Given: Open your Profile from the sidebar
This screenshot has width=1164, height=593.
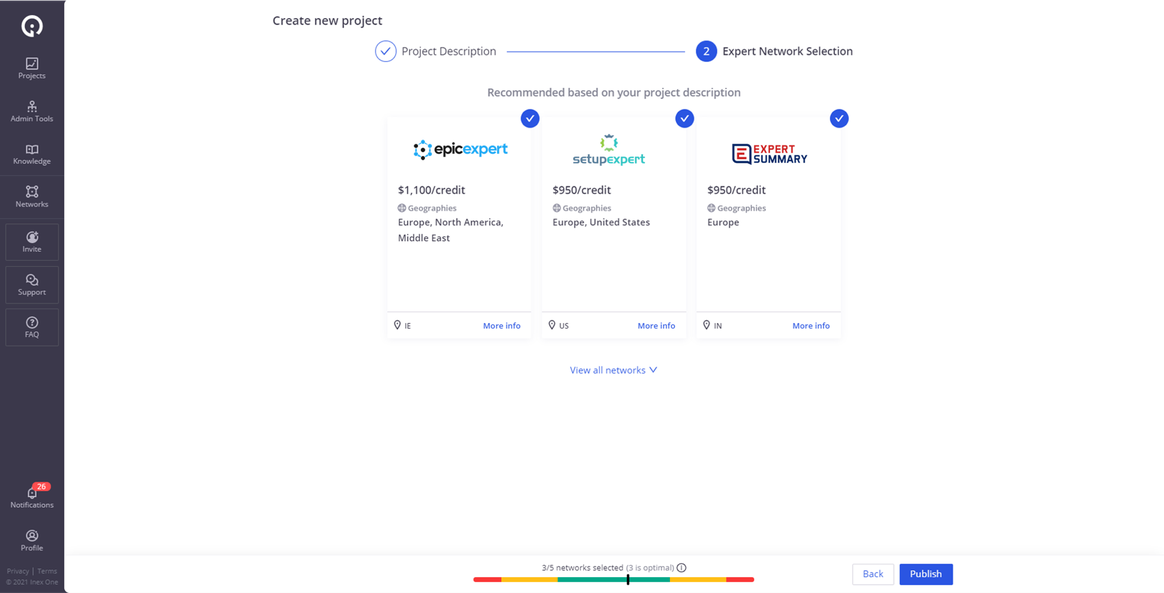Looking at the screenshot, I should coord(31,540).
